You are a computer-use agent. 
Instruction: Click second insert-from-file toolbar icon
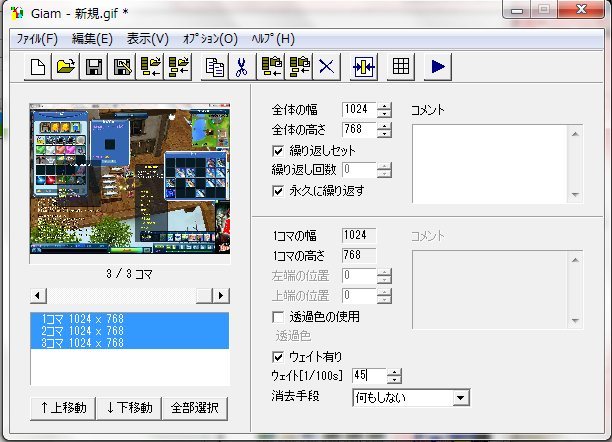pyautogui.click(x=178, y=67)
